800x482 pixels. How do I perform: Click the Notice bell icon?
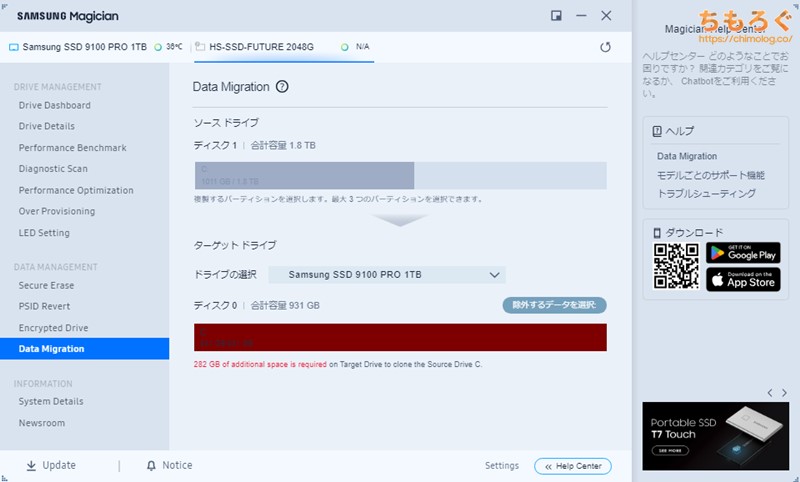click(151, 465)
